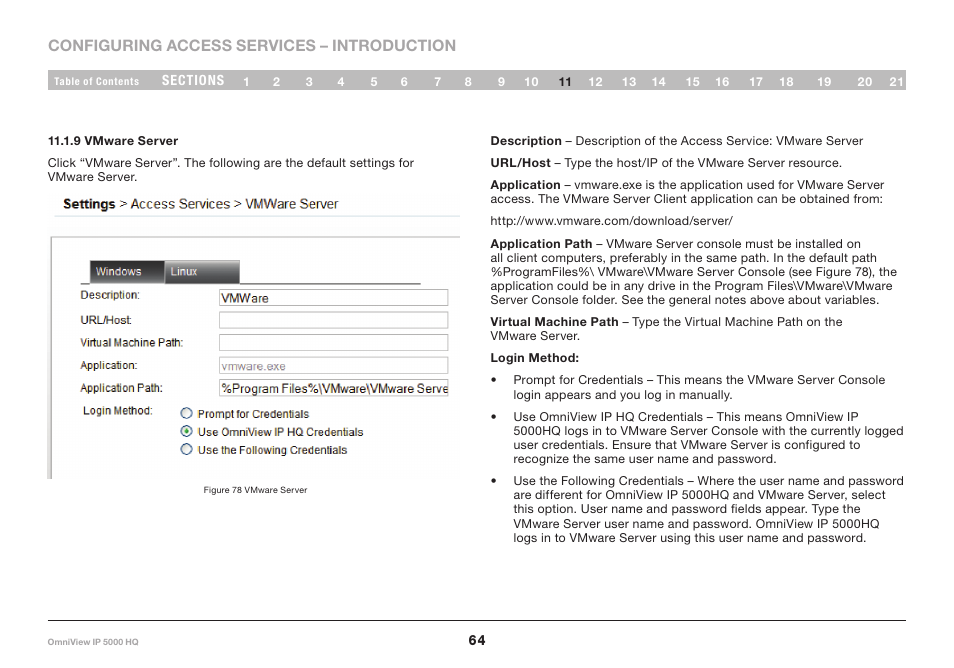The width and height of the screenshot is (954, 668).
Task: Jump to section 6
Action: 404,82
